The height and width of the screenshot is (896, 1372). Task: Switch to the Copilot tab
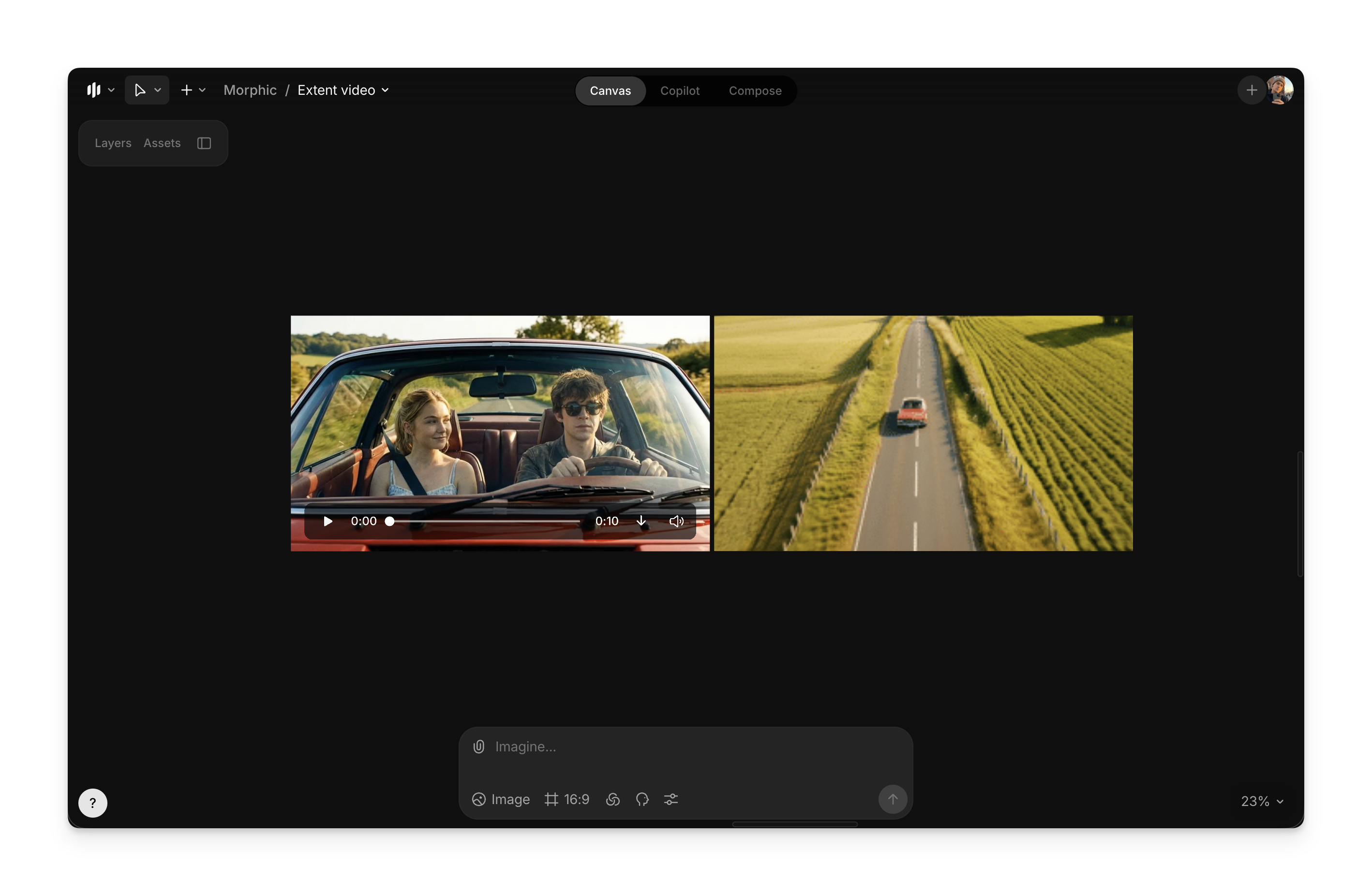680,91
